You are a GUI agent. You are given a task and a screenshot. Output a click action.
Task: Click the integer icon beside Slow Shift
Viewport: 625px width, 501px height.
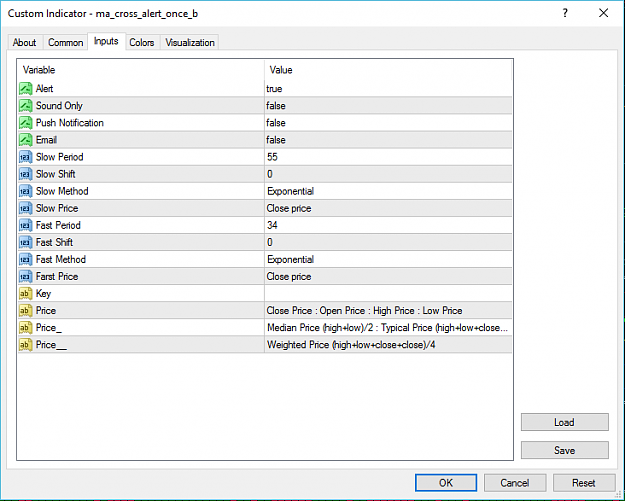[x=26, y=174]
